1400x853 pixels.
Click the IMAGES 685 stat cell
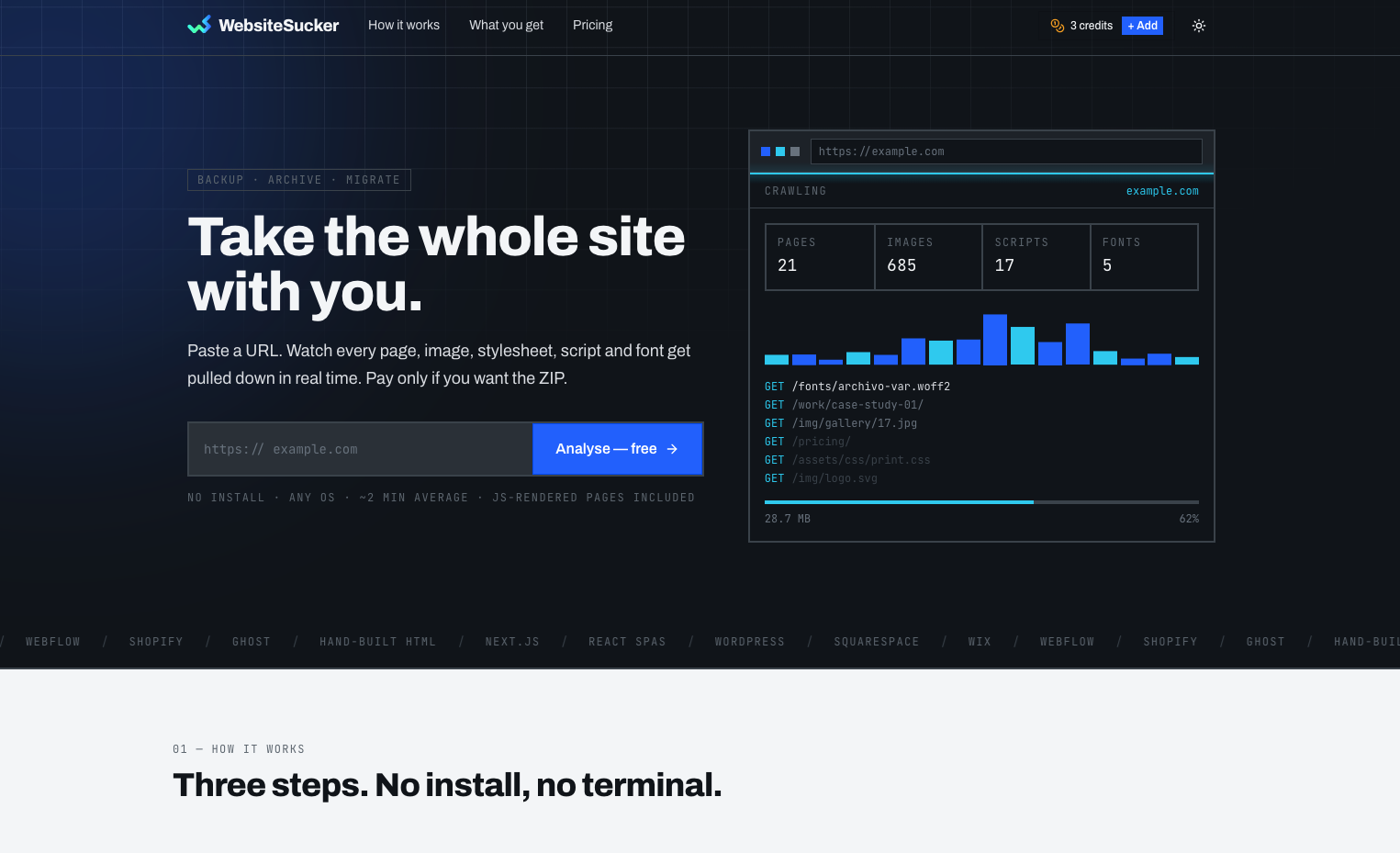point(928,257)
